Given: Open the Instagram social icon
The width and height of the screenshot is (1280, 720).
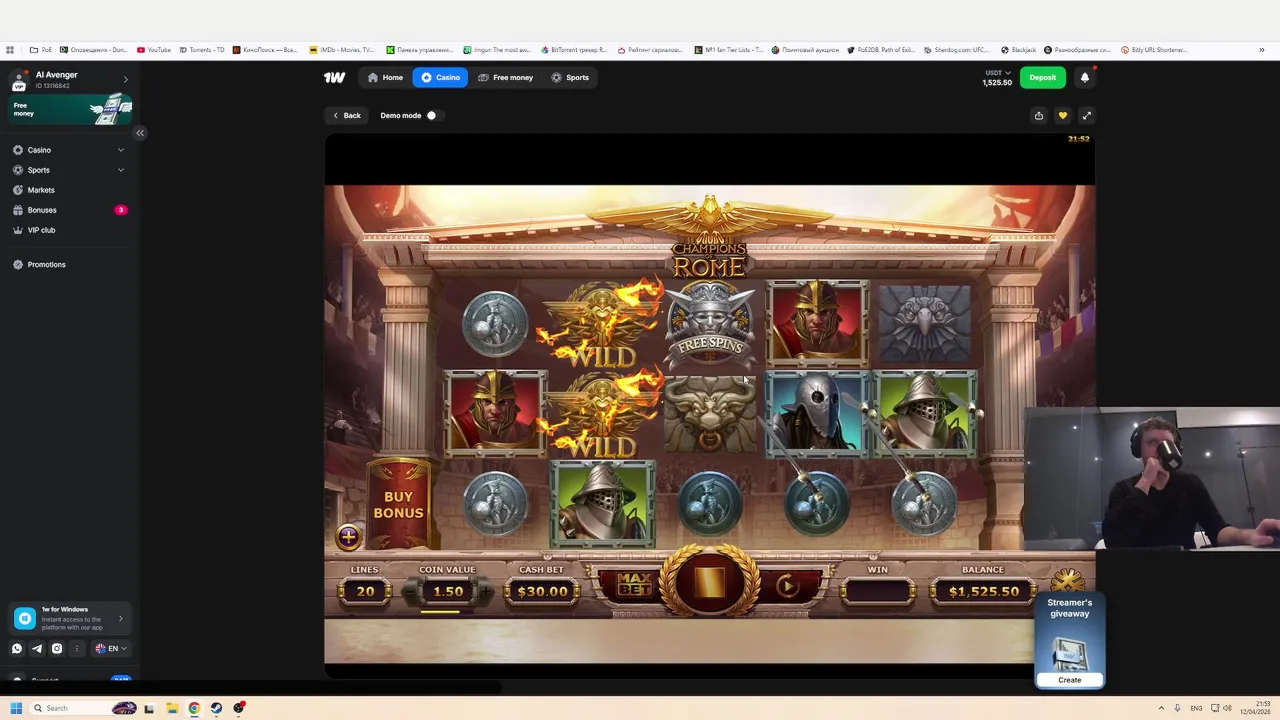Looking at the screenshot, I should coord(57,648).
